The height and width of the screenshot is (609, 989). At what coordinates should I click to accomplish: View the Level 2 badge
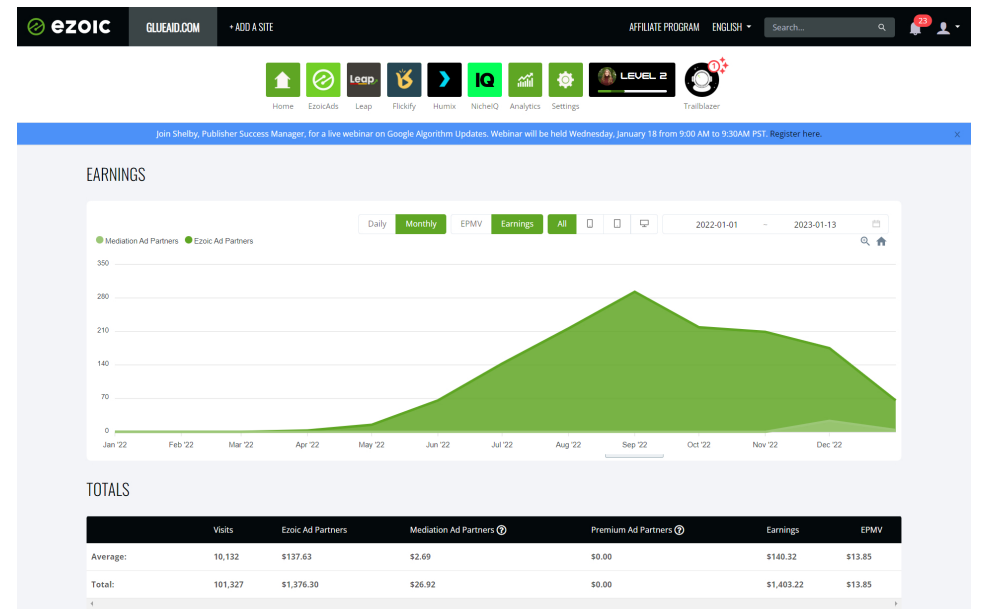(x=631, y=79)
